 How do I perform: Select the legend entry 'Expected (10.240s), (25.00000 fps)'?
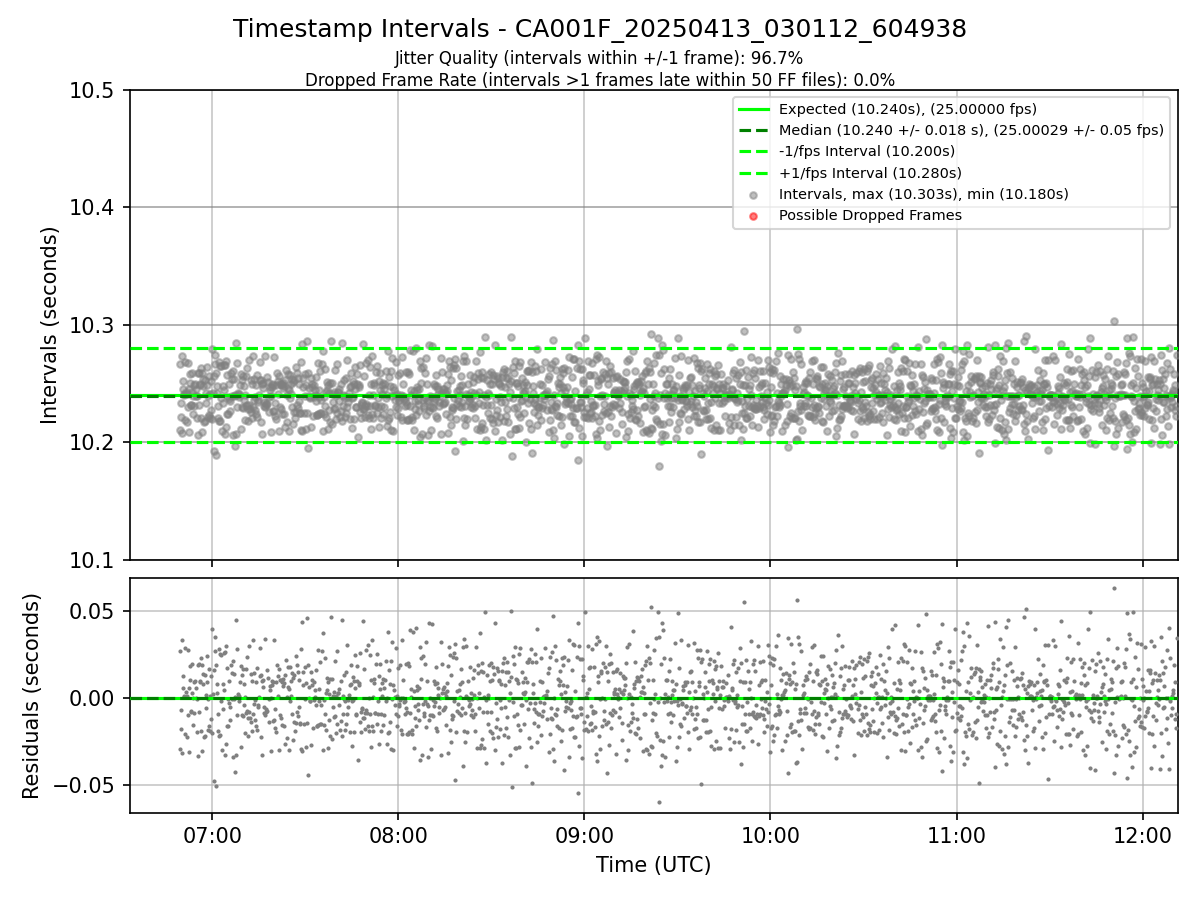[907, 109]
